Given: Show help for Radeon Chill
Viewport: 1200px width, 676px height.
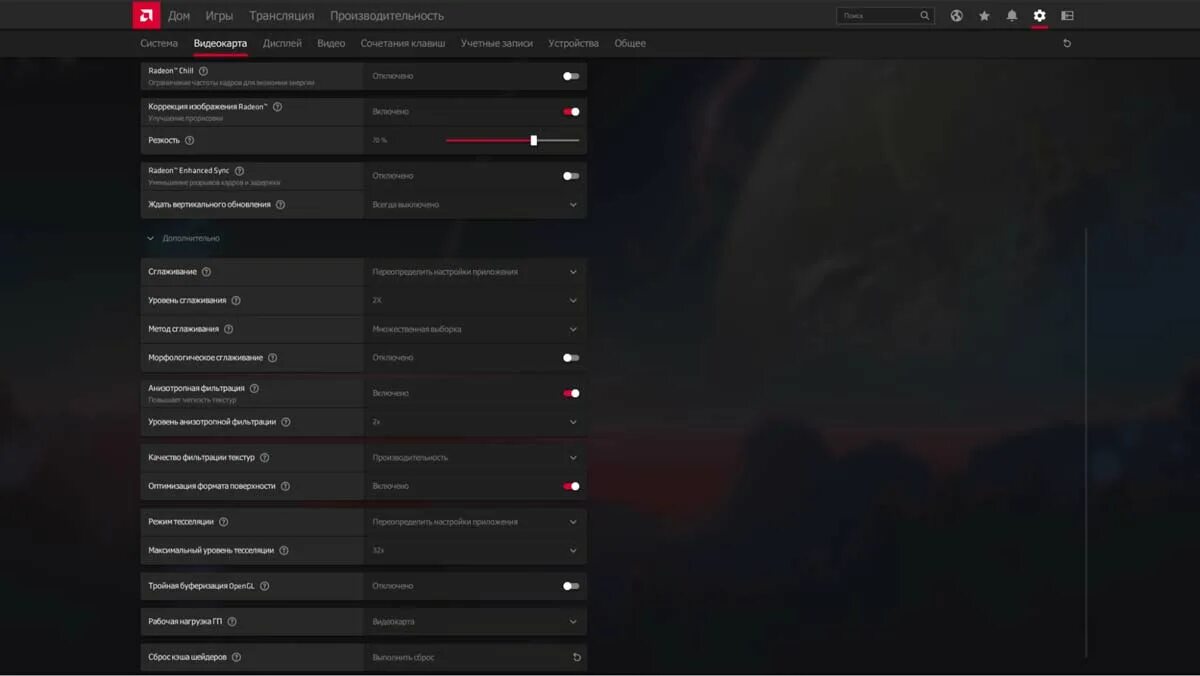Looking at the screenshot, I should pos(203,71).
